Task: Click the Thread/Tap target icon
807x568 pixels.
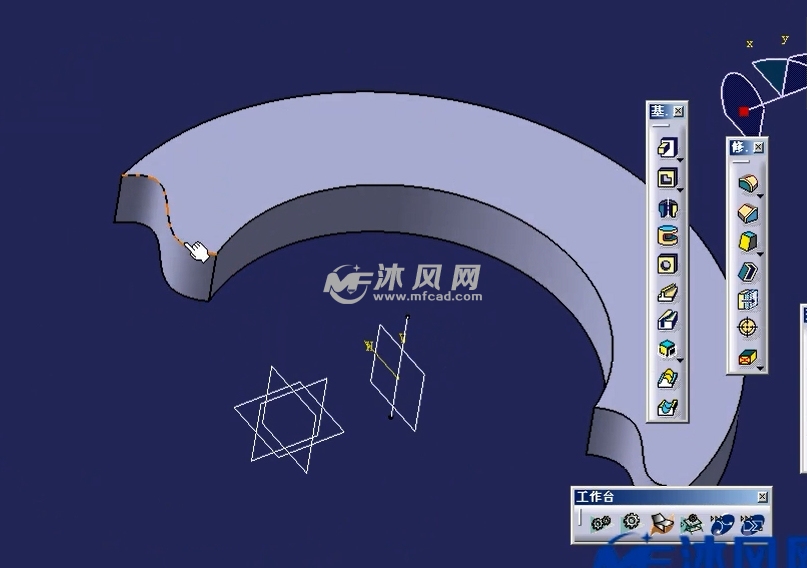Action: pos(747,327)
